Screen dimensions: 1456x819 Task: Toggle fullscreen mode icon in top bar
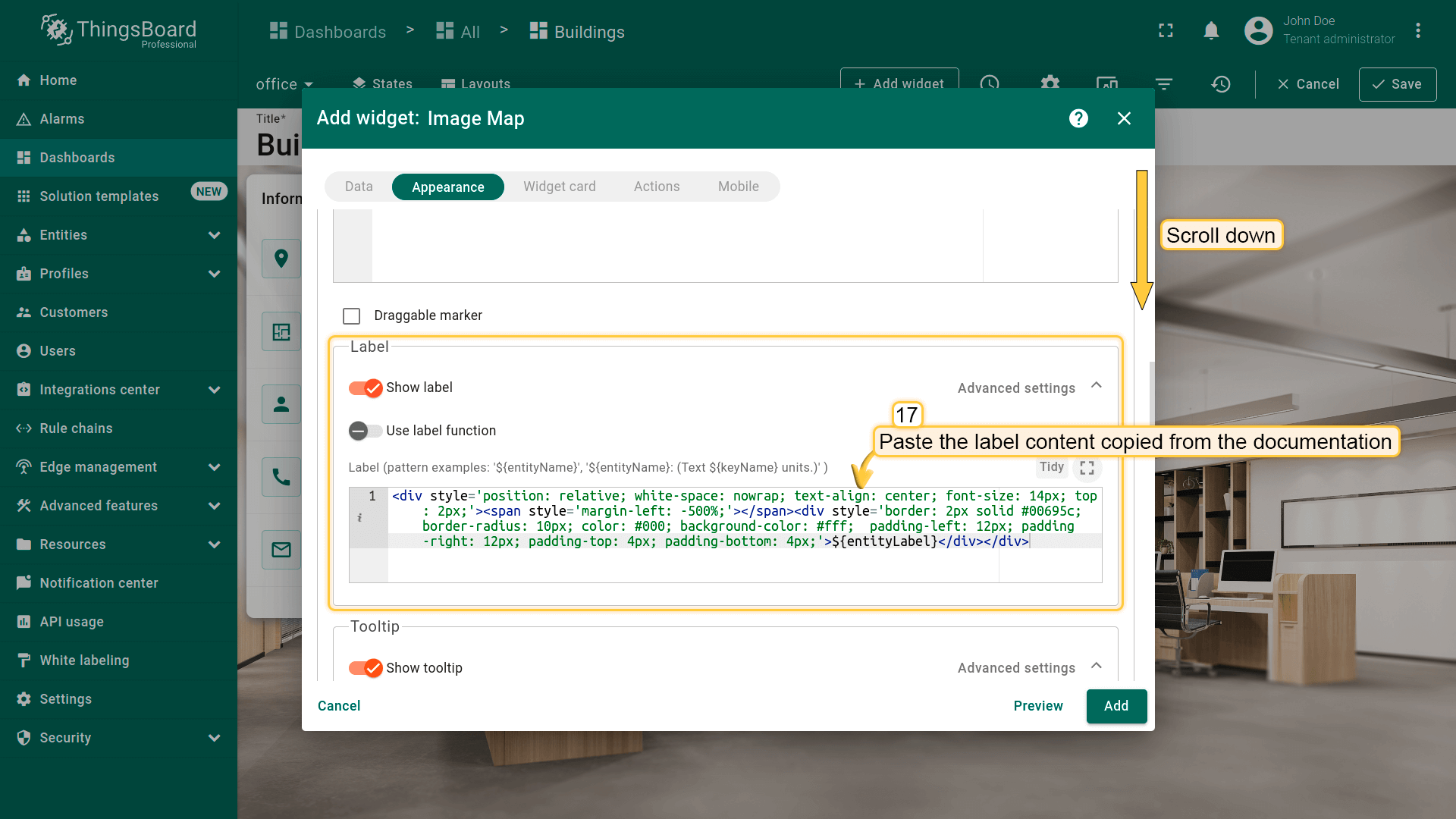[x=1166, y=30]
